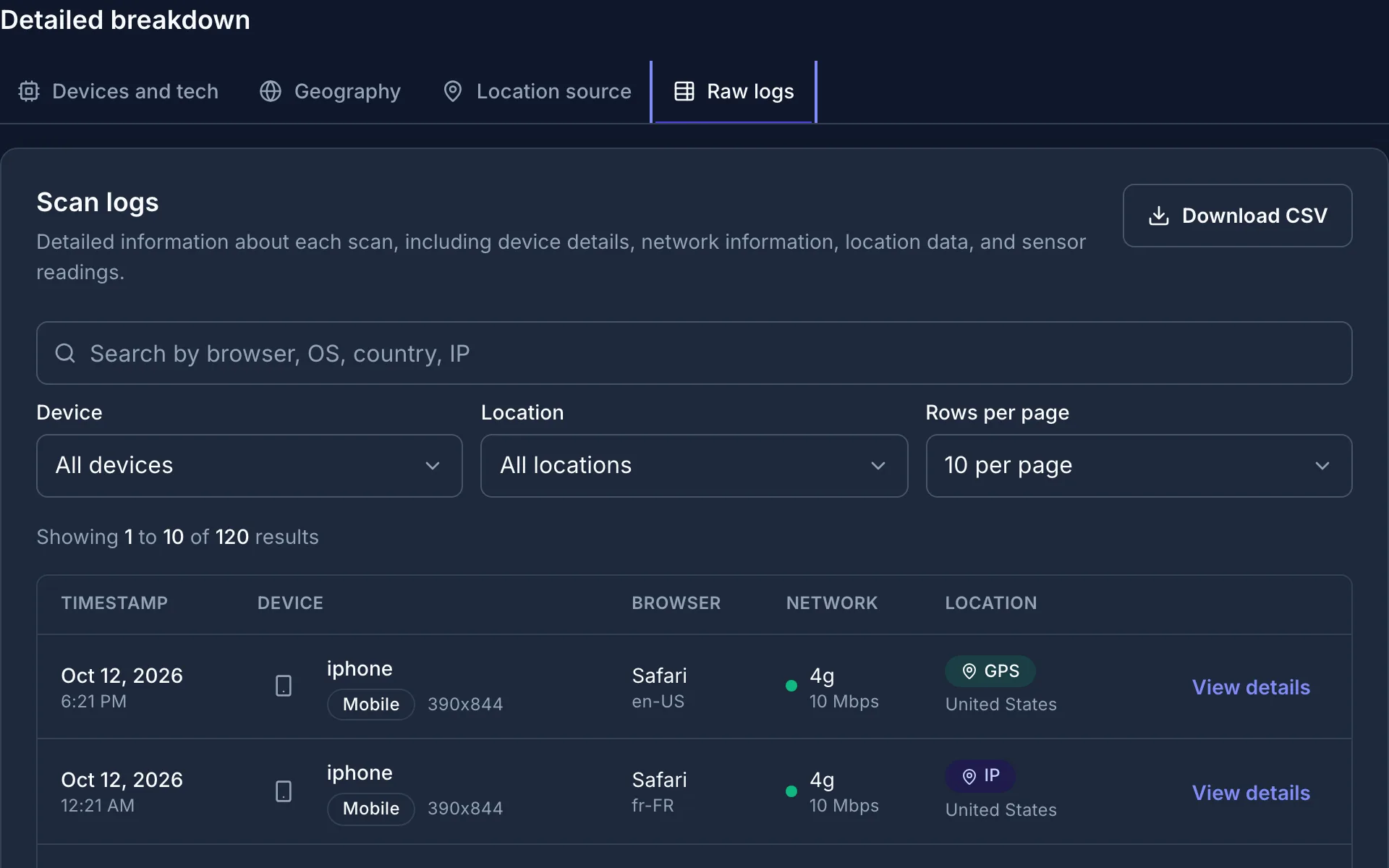
Task: Open the 10 per page dropdown
Action: pos(1139,466)
